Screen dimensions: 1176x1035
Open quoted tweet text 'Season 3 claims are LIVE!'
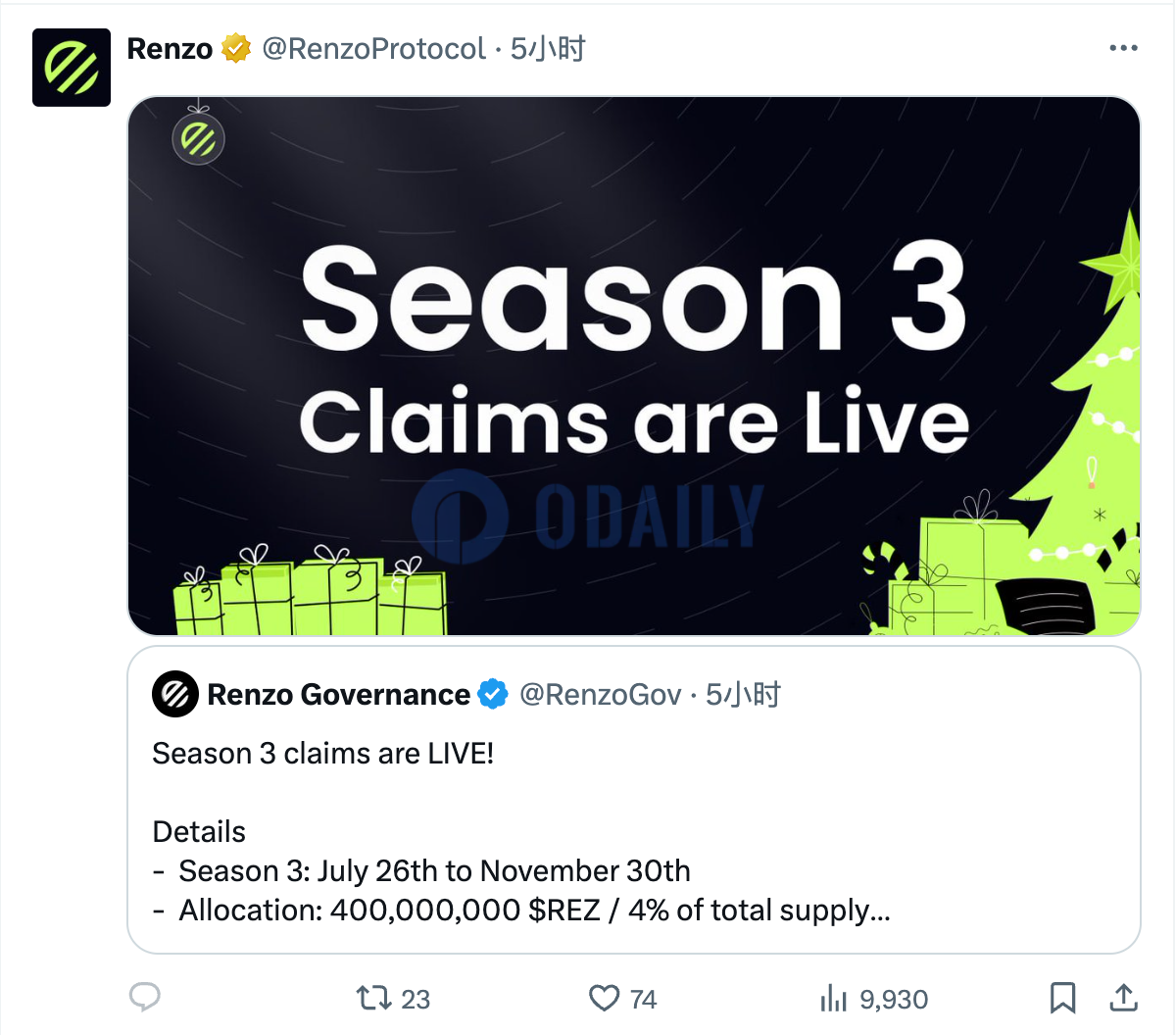point(323,754)
